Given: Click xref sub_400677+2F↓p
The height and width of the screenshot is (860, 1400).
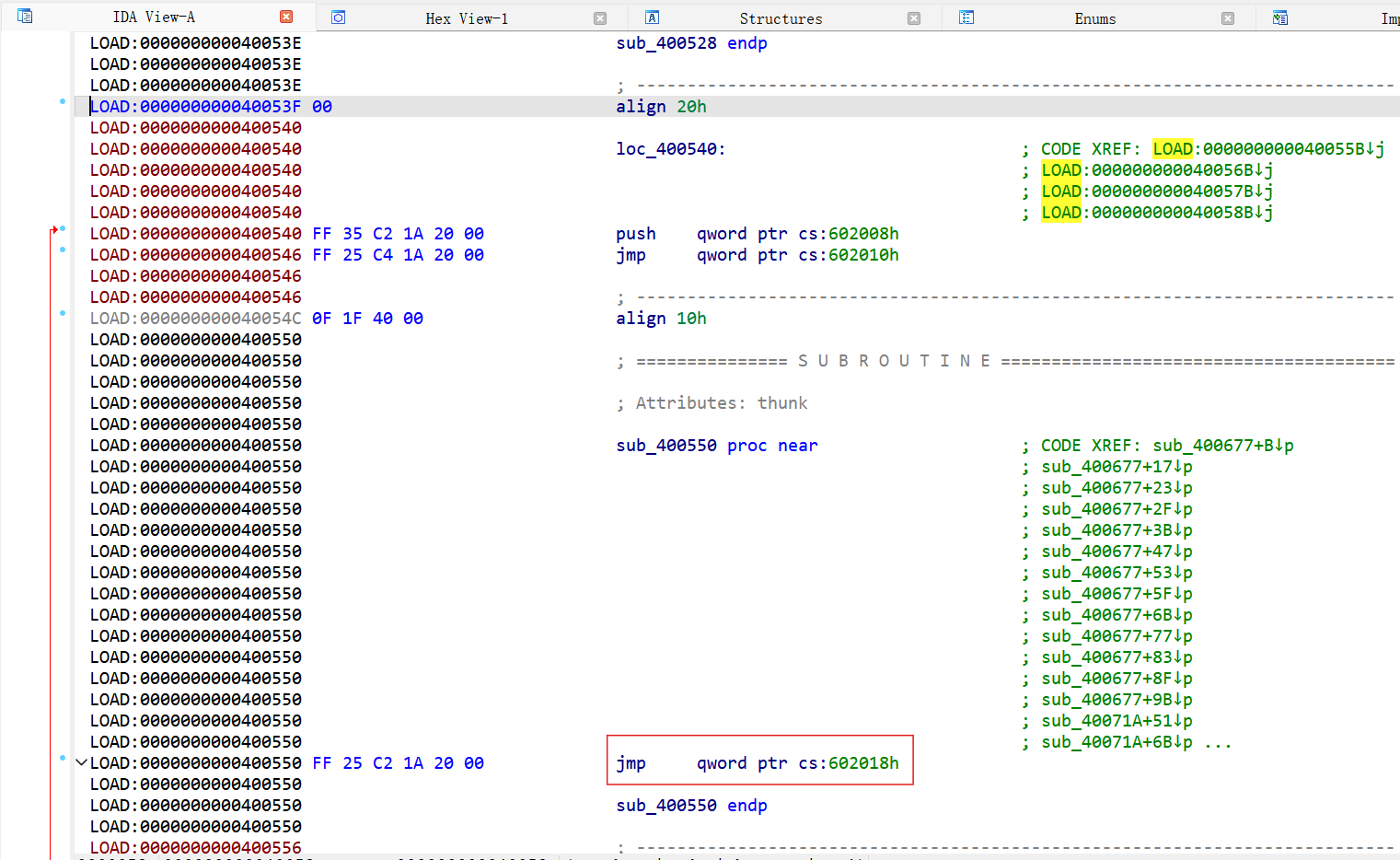Looking at the screenshot, I should click(1117, 509).
